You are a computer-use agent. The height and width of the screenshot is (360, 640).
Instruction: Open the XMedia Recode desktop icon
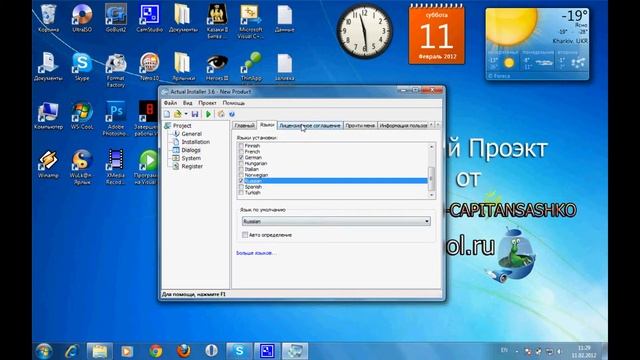click(x=116, y=167)
